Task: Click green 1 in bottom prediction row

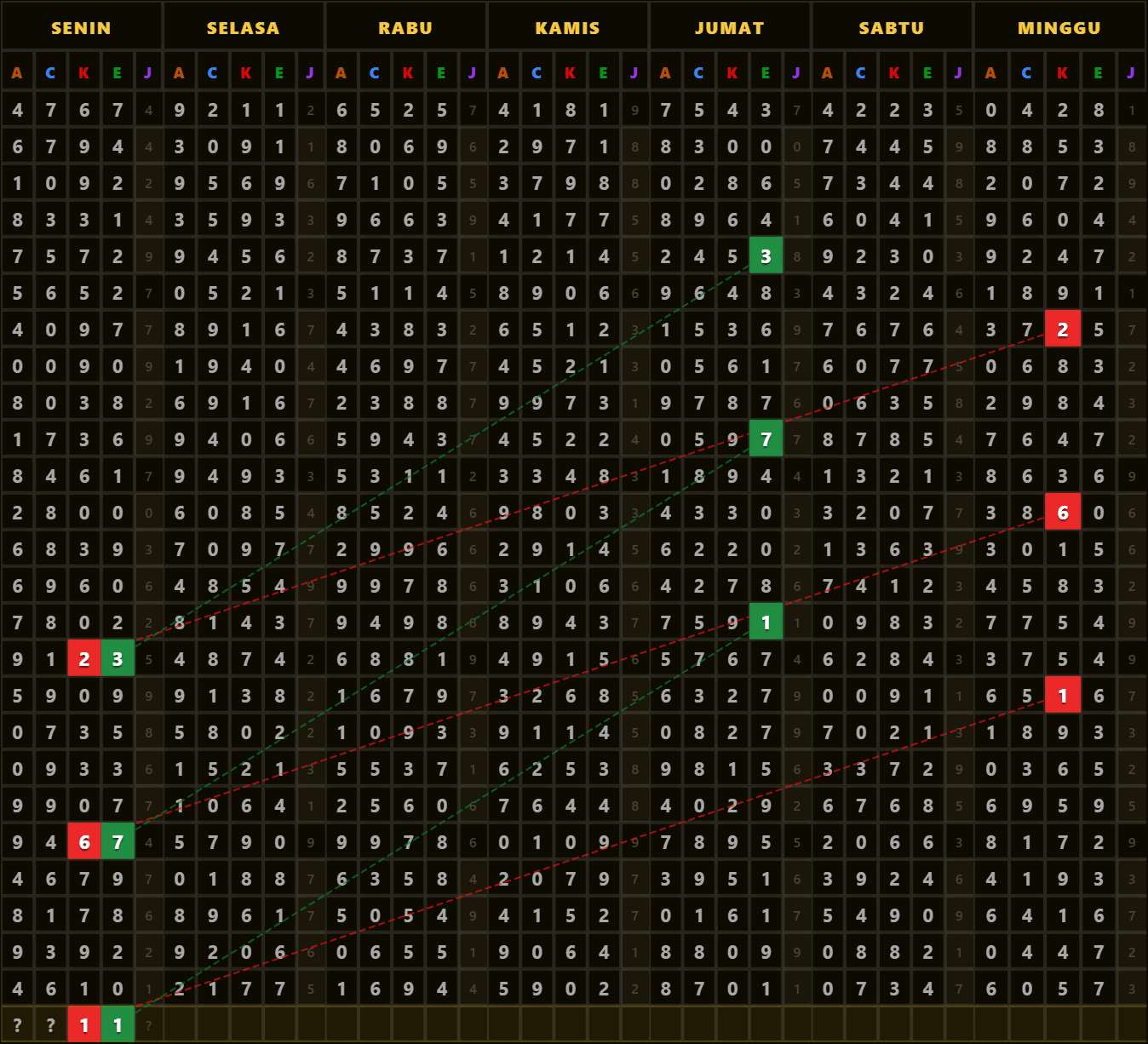Action: 118,1025
